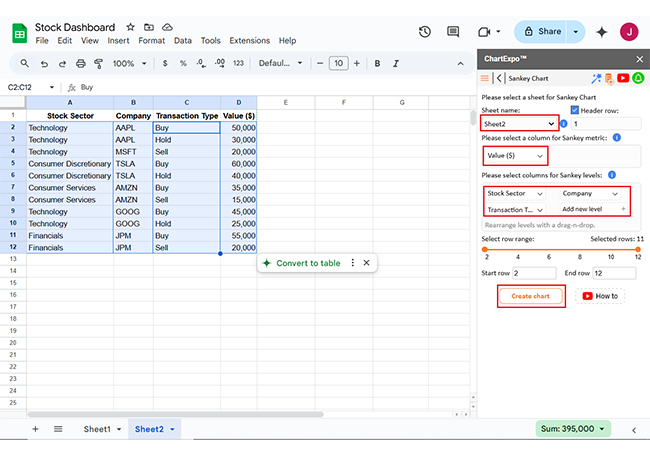Click the horizontal sheet scrollbar
This screenshot has height=456, width=650.
point(175,414)
